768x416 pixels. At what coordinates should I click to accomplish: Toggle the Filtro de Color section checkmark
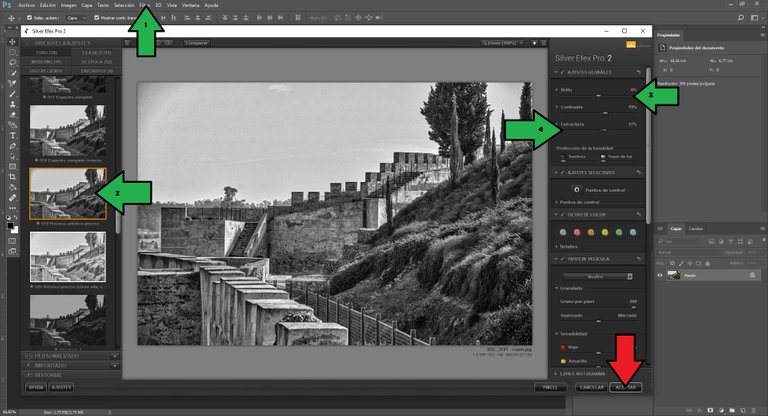pos(562,214)
